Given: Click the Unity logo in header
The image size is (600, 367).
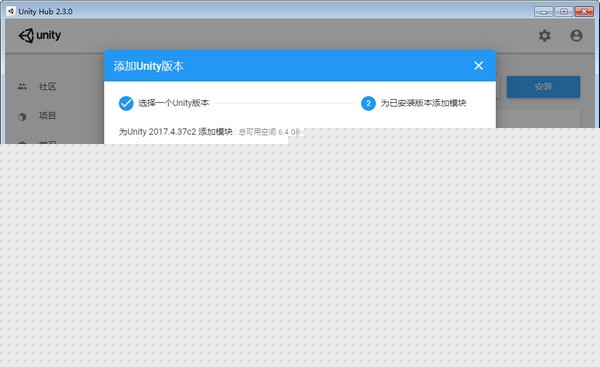Looking at the screenshot, I should [40, 36].
